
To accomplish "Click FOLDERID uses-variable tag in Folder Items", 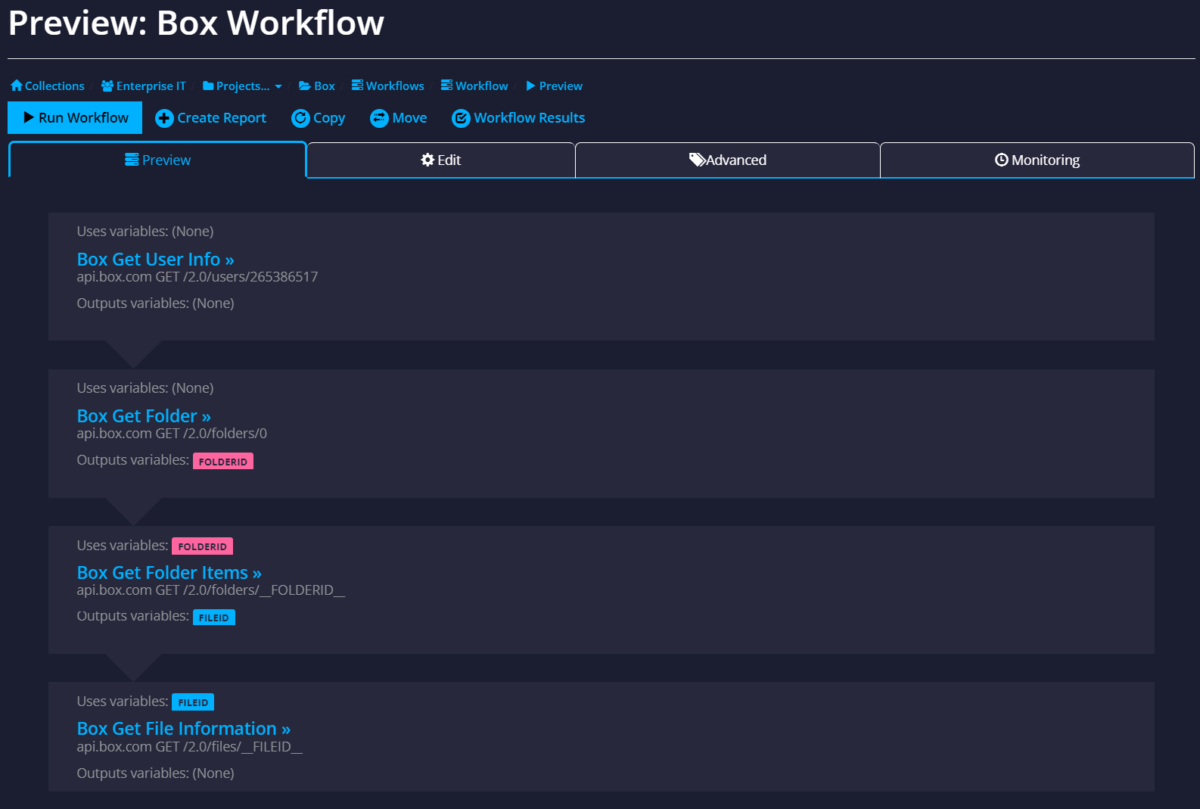I will (x=202, y=546).
